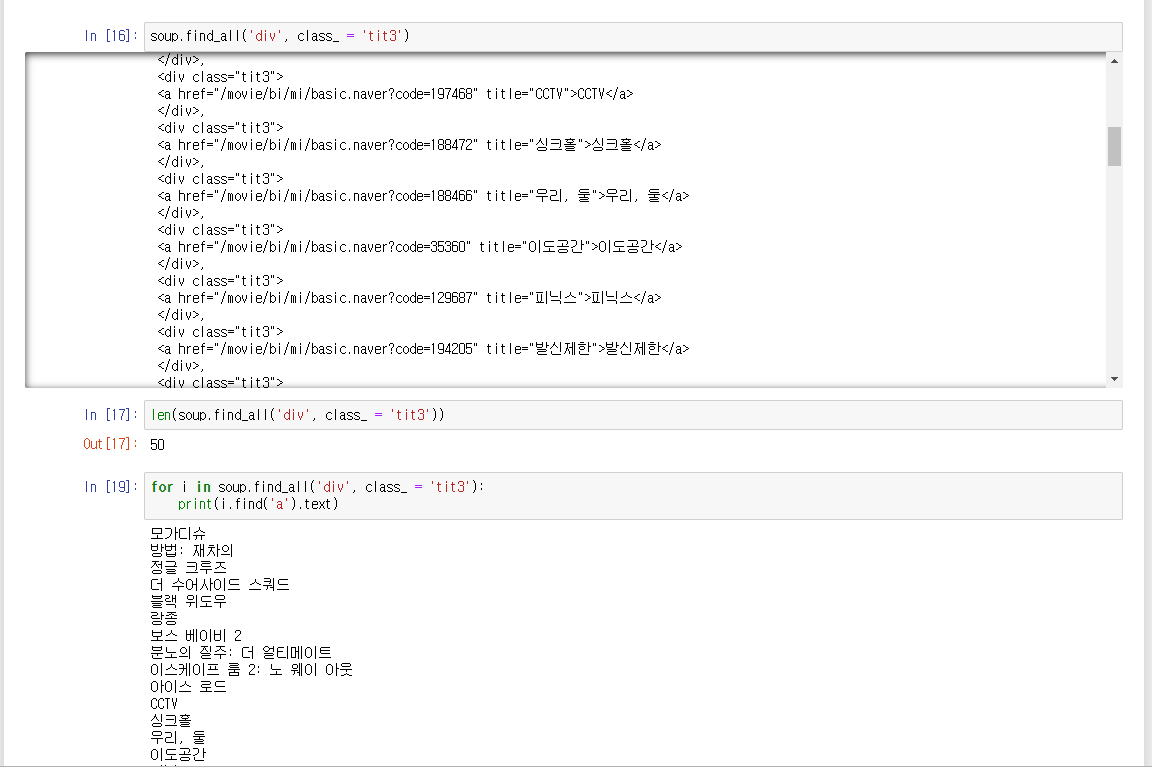Screen dimensions: 1152x776
Task: Click printed title 방법: 재차의
Action: (192, 550)
